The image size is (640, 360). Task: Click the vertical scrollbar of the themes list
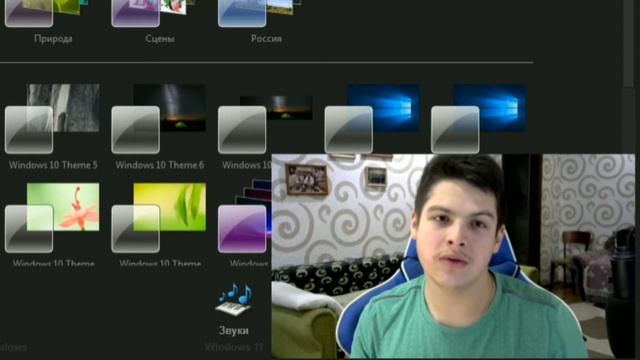click(629, 43)
